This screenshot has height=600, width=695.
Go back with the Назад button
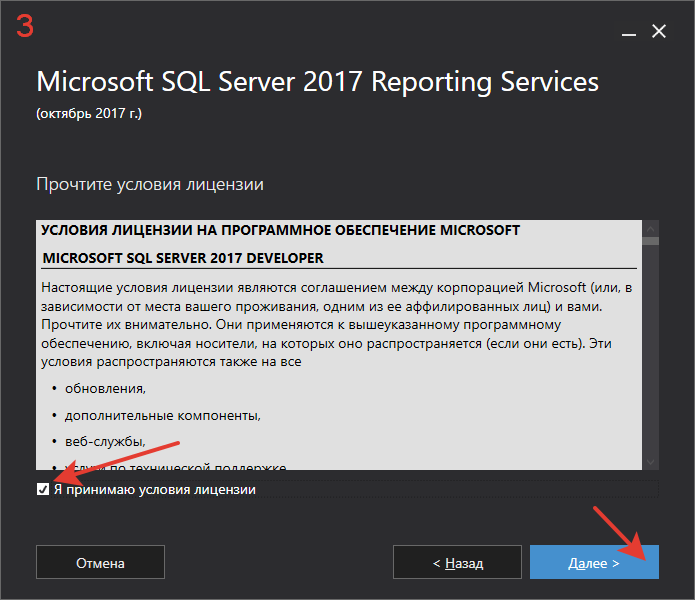pos(457,562)
